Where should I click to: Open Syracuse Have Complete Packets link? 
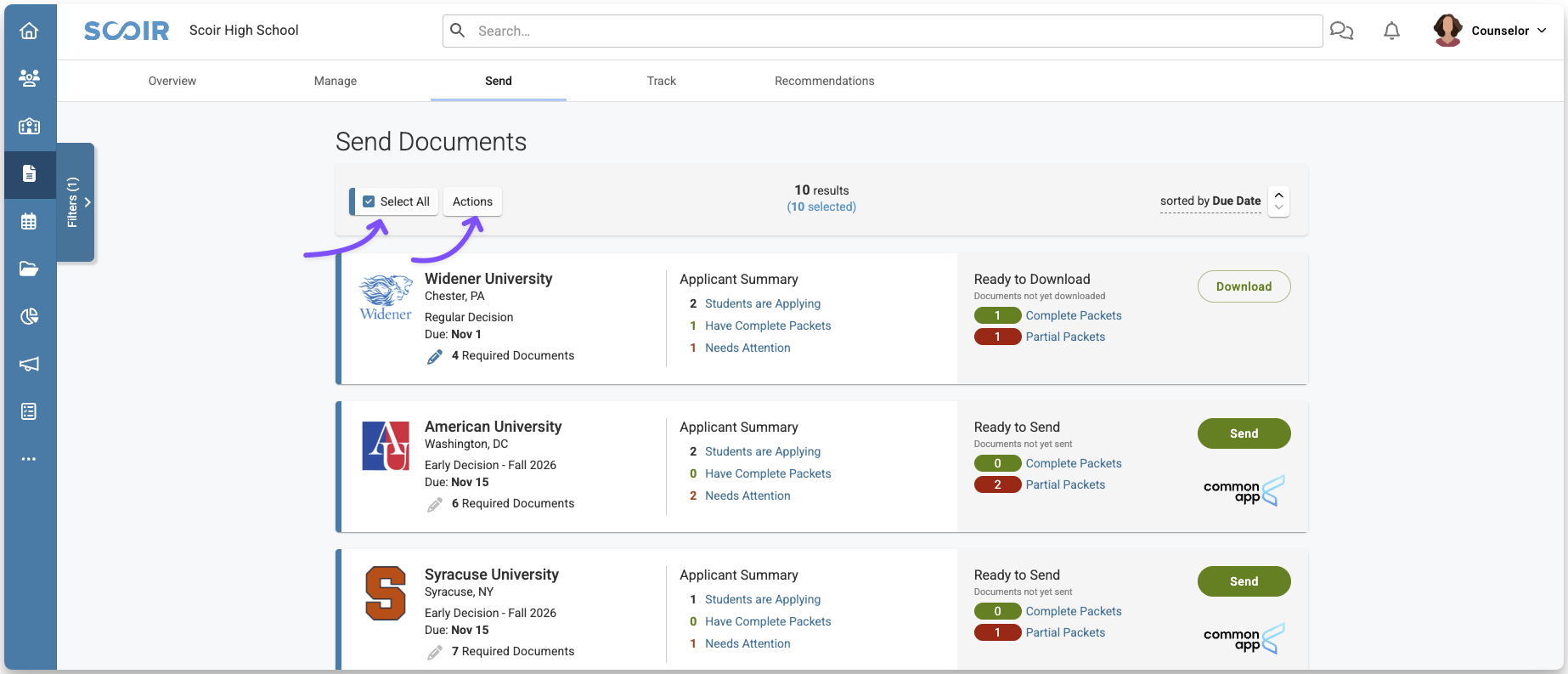click(768, 621)
